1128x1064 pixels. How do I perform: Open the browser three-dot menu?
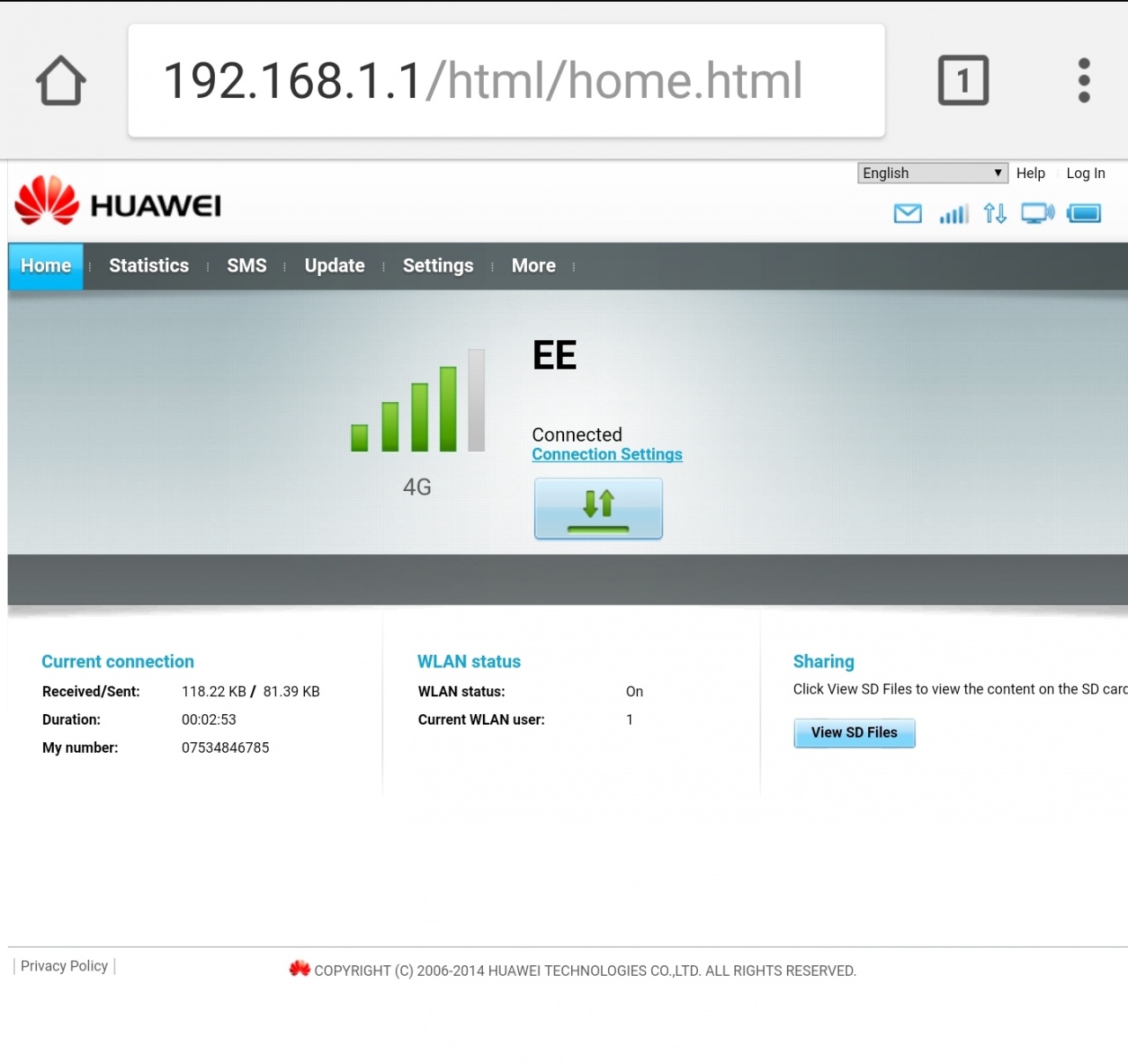click(x=1084, y=80)
